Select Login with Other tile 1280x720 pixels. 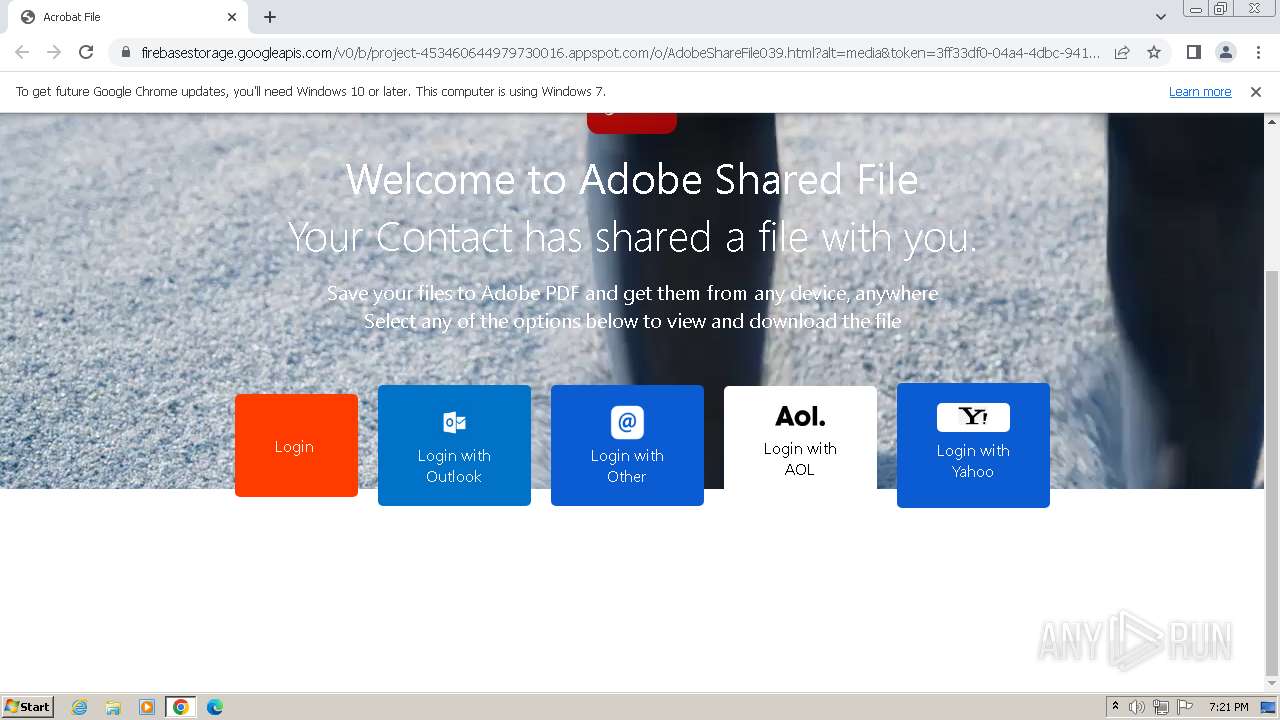[x=627, y=445]
